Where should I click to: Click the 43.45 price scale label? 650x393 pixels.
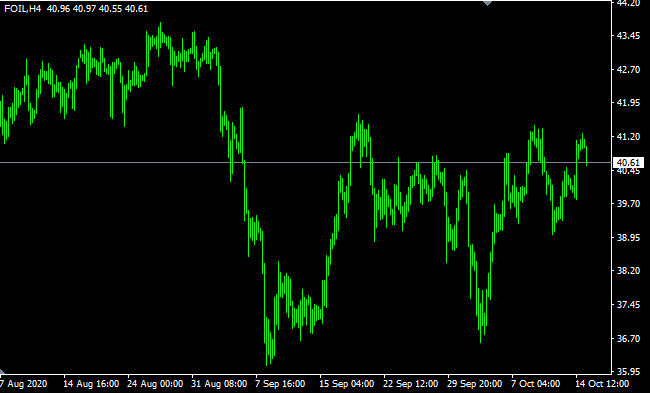tap(628, 36)
